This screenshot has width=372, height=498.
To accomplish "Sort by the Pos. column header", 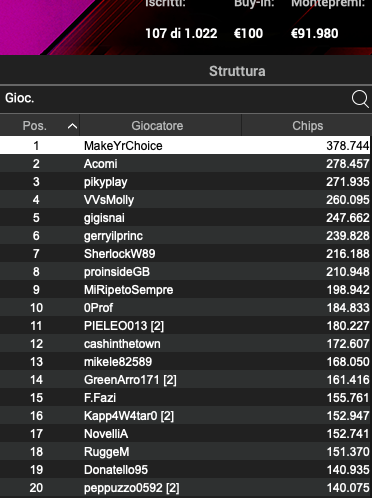I will [x=39, y=126].
